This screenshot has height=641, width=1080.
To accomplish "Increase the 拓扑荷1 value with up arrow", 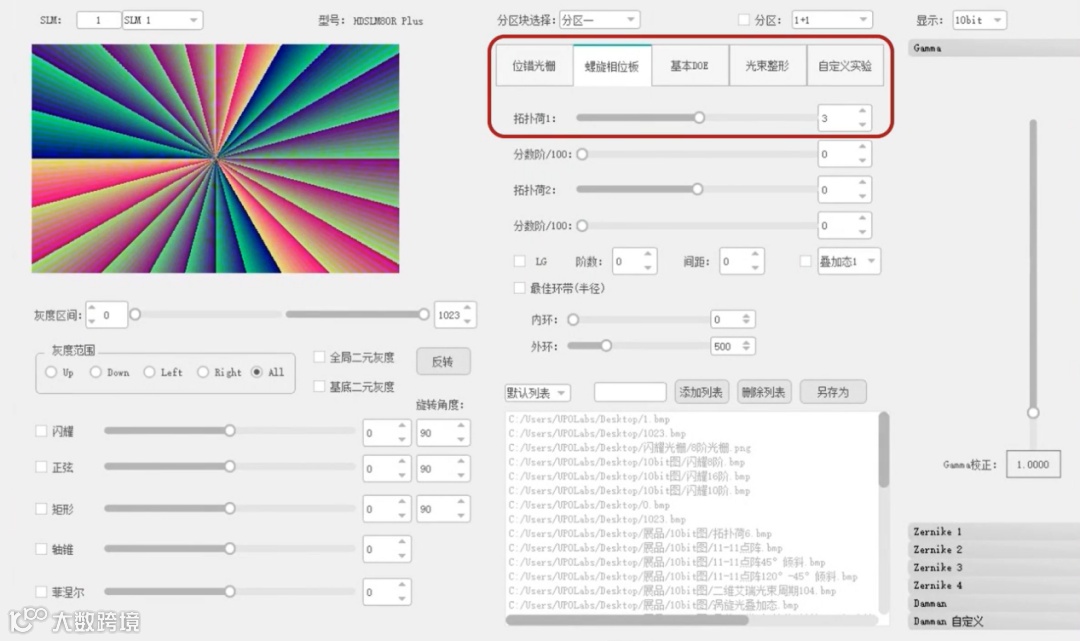I will [862, 112].
